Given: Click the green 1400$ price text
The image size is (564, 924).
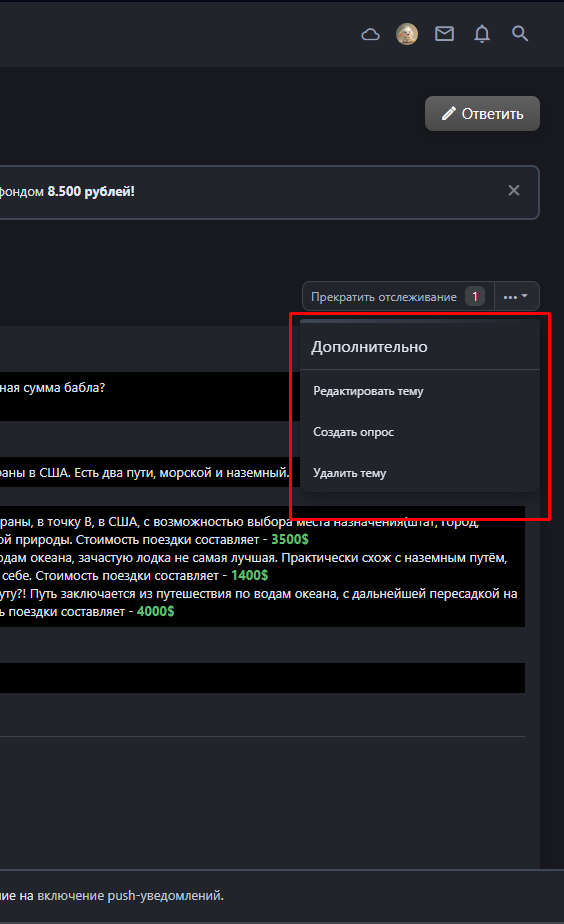Looking at the screenshot, I should 250,576.
